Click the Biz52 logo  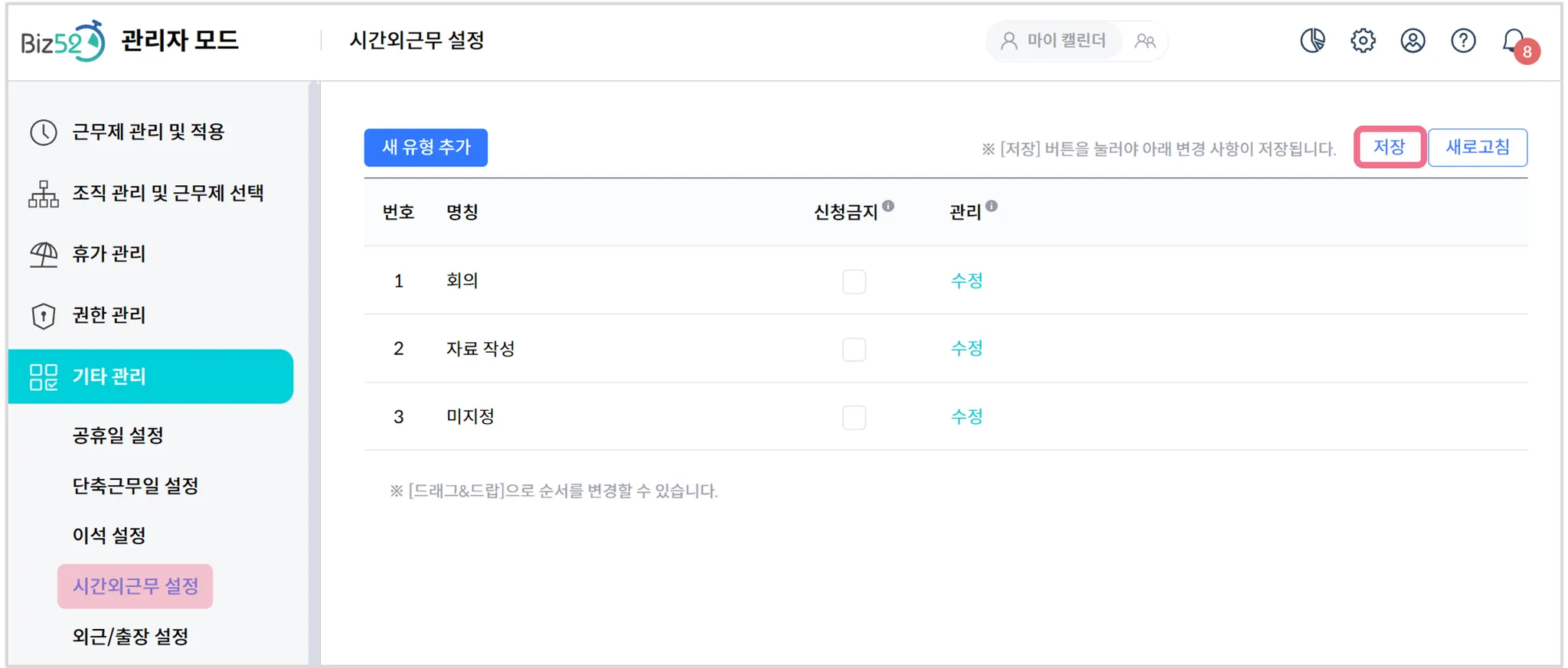click(x=63, y=41)
